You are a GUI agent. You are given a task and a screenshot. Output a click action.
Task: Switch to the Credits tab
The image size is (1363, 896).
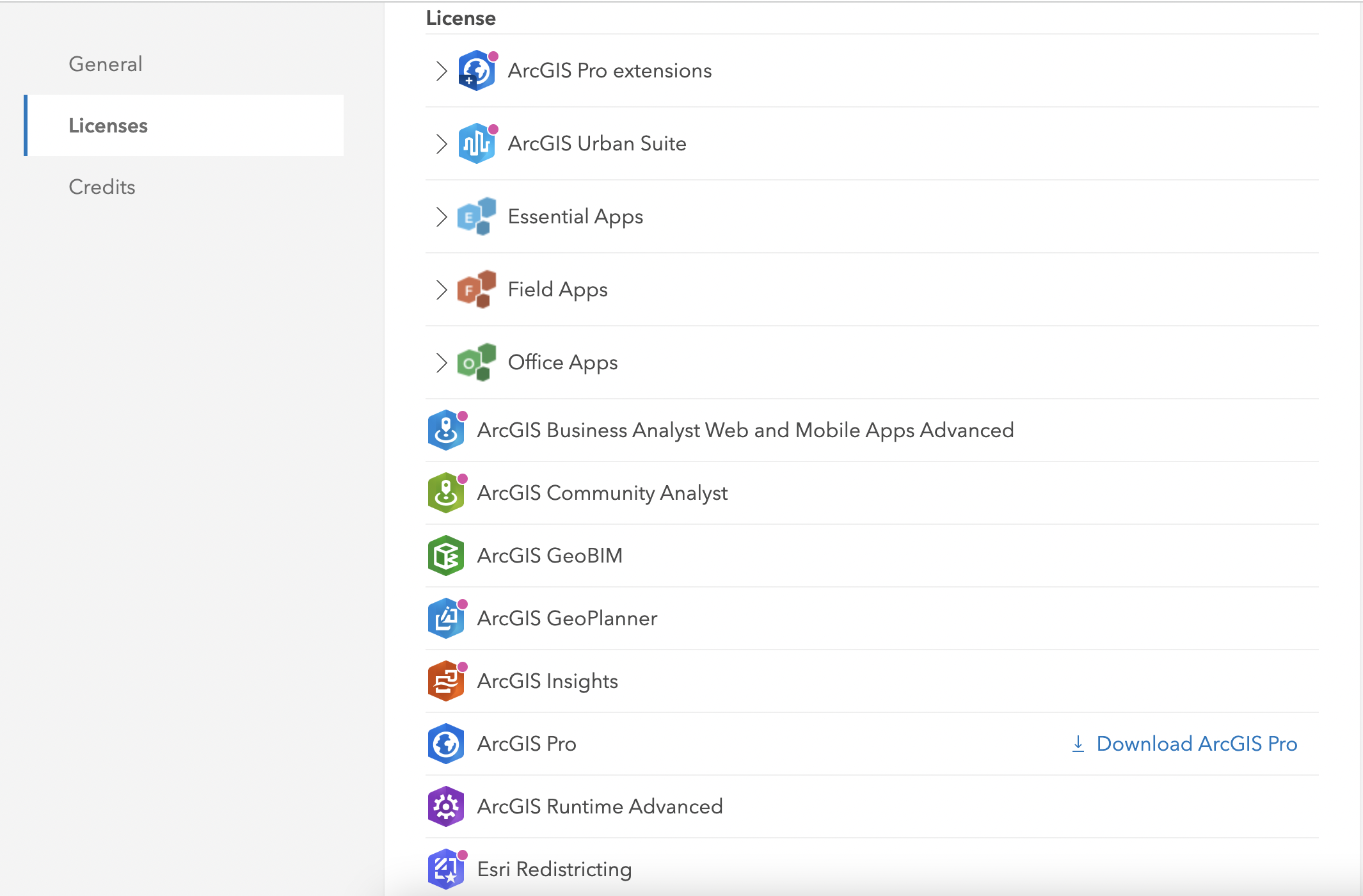point(102,187)
